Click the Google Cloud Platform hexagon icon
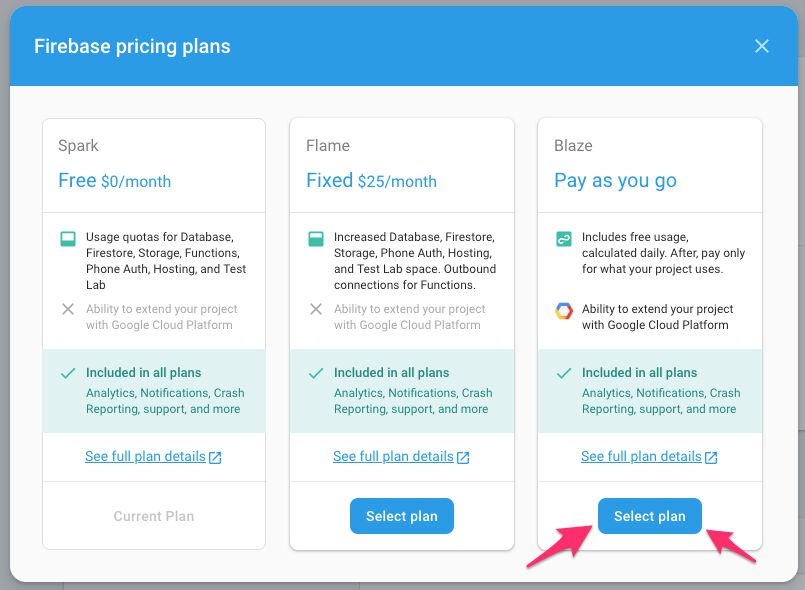The height and width of the screenshot is (590, 805). pyautogui.click(x=564, y=311)
